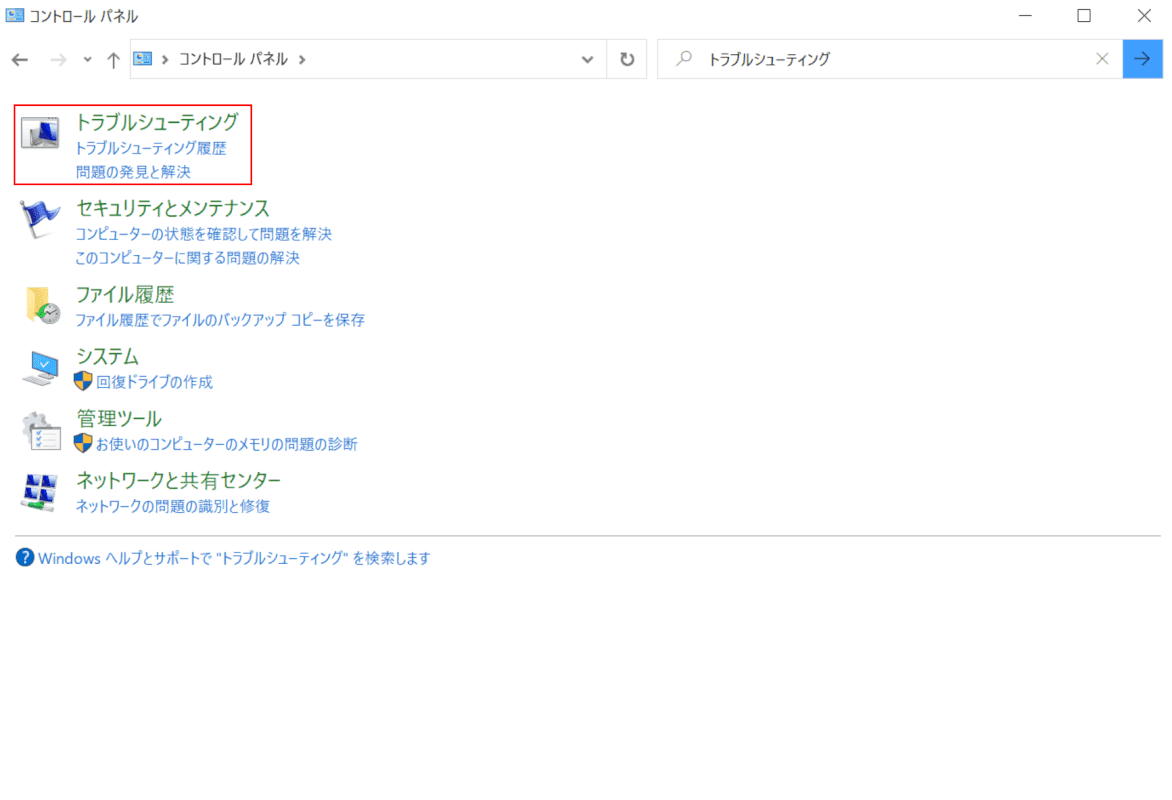Open このコンピューターに関する問題の解決 link
The height and width of the screenshot is (800, 1172).
188,258
